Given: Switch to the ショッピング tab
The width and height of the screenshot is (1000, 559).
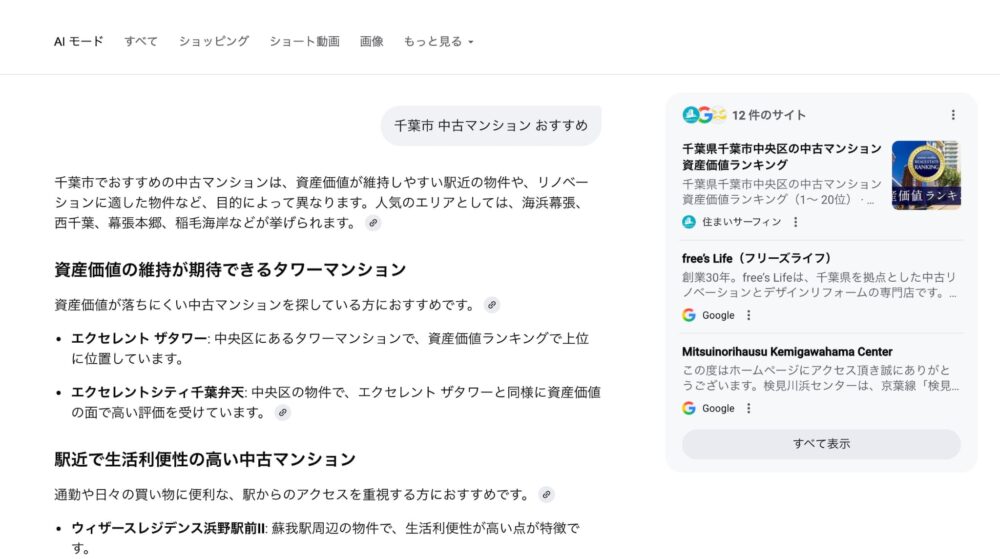Looking at the screenshot, I should coord(214,41).
